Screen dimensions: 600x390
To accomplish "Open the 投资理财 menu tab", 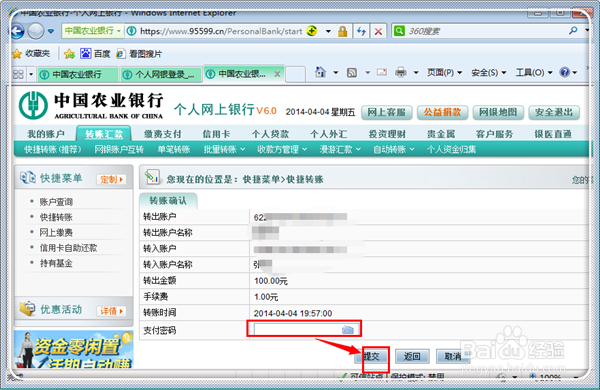I will tap(387, 134).
